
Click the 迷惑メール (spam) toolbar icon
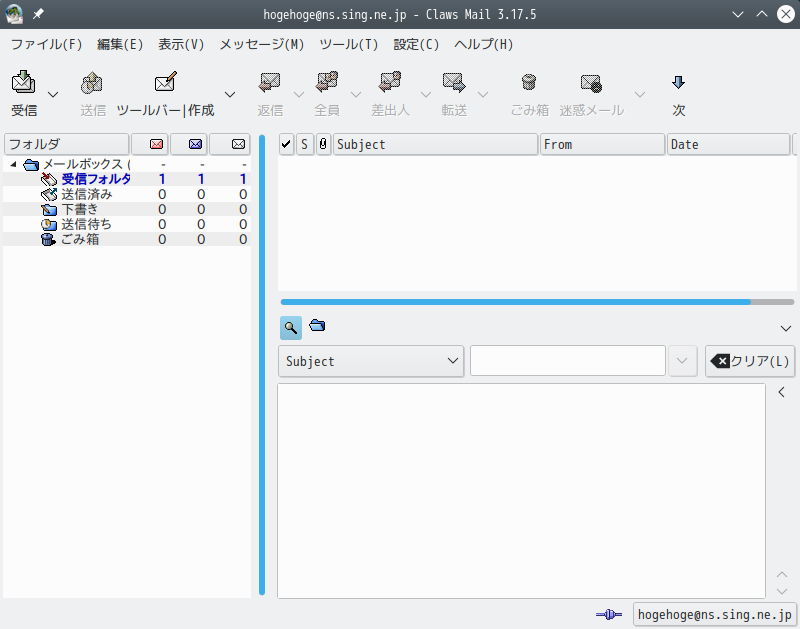click(591, 83)
